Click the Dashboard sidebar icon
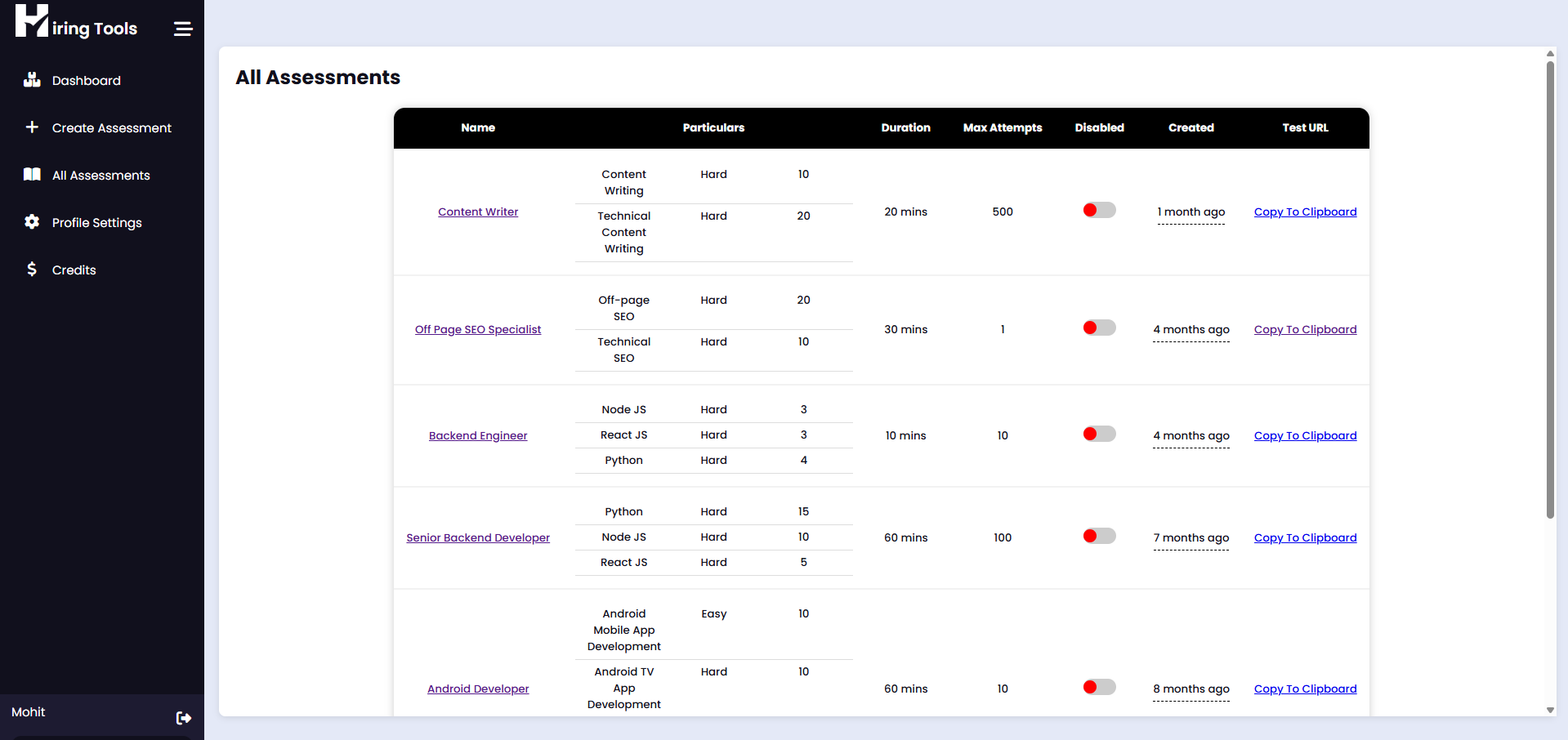 pos(32,80)
